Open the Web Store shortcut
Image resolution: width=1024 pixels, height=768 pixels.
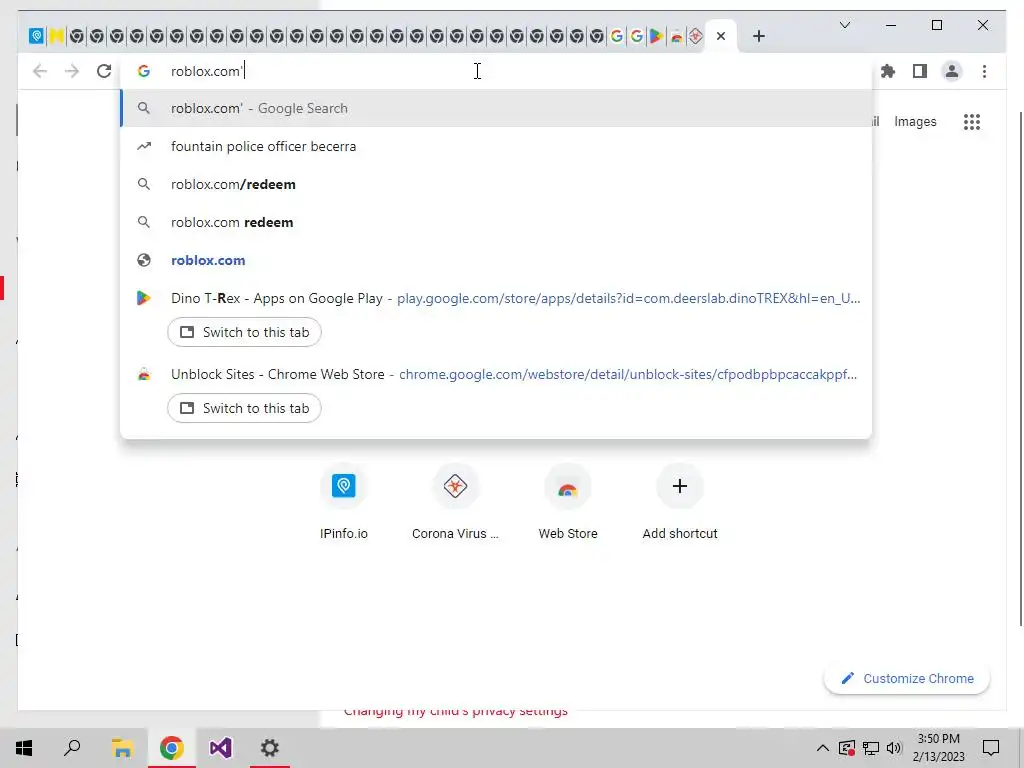coord(568,503)
